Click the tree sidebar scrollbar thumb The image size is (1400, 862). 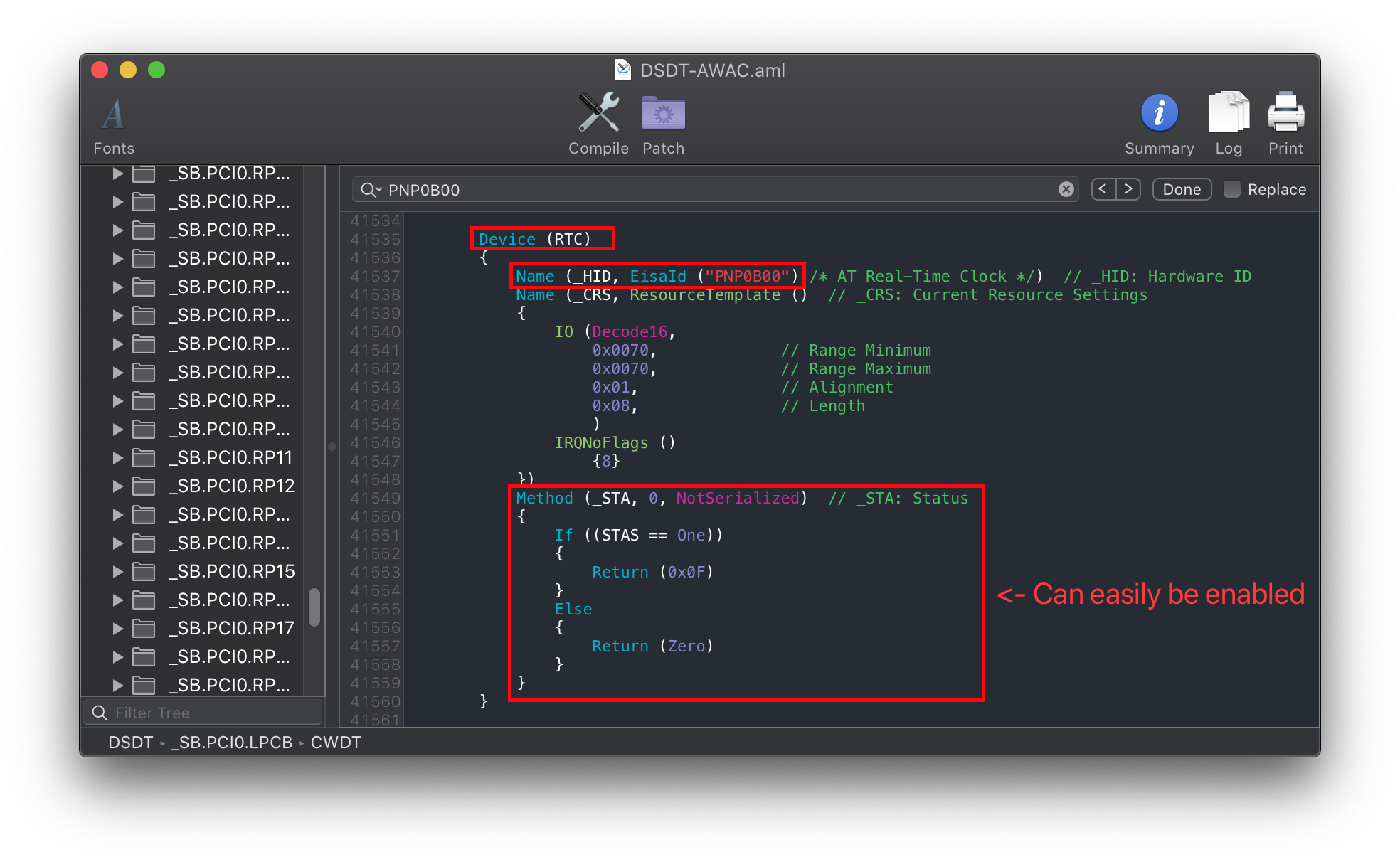pyautogui.click(x=314, y=607)
